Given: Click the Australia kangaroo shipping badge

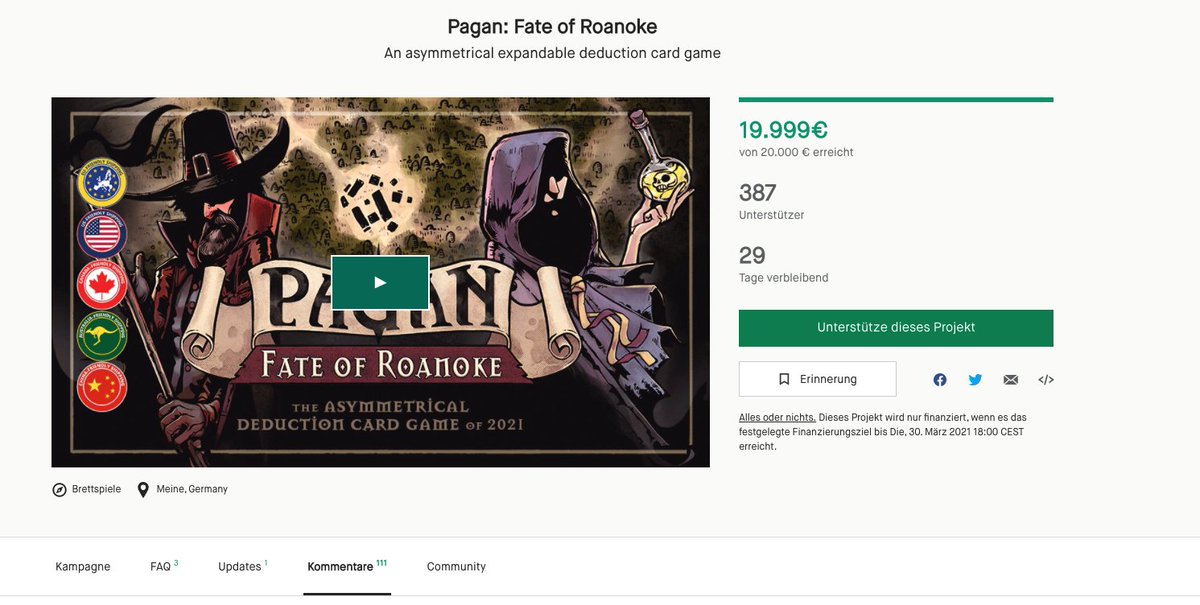Looking at the screenshot, I should pos(102,337).
